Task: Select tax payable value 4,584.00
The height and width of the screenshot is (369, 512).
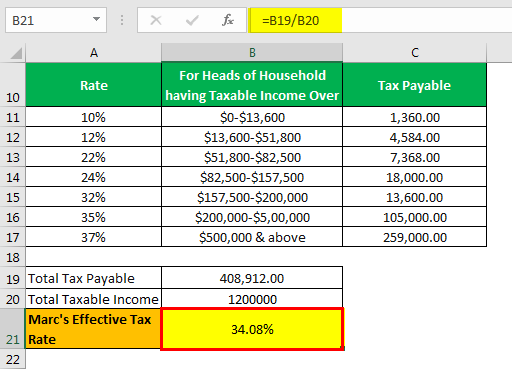Action: pyautogui.click(x=415, y=137)
